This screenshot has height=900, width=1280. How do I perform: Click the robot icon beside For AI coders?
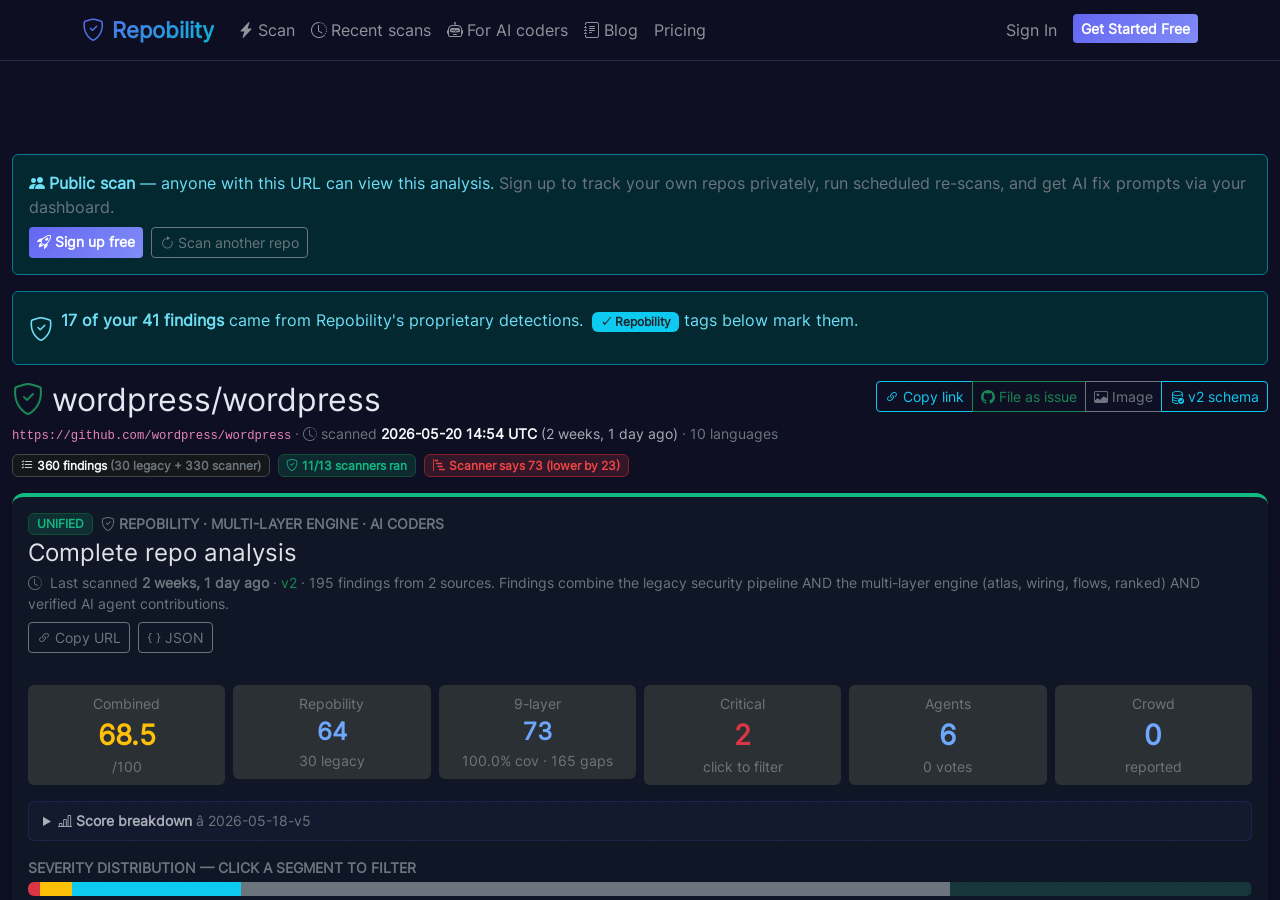pos(455,30)
